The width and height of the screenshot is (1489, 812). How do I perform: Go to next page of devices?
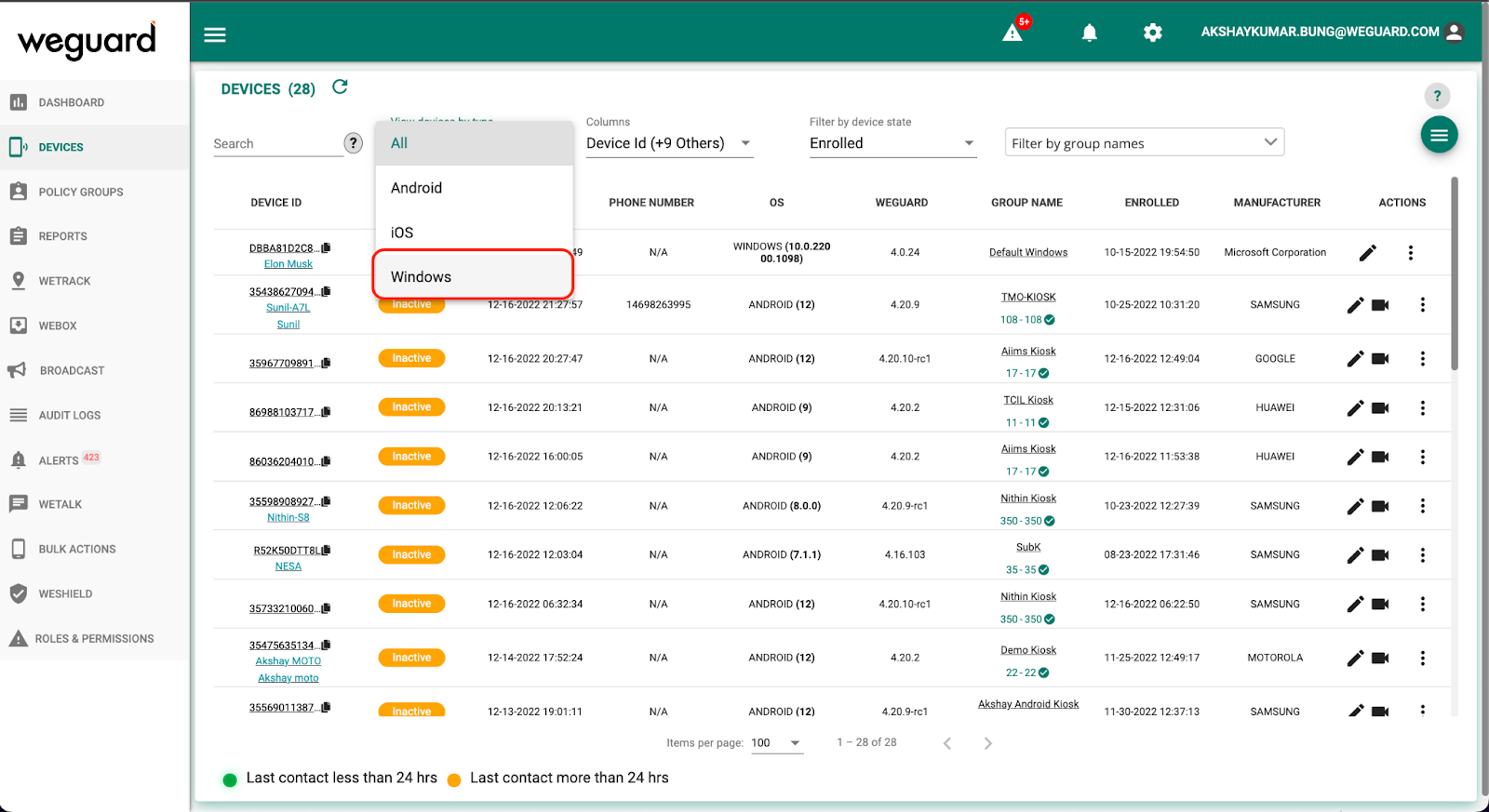point(988,743)
